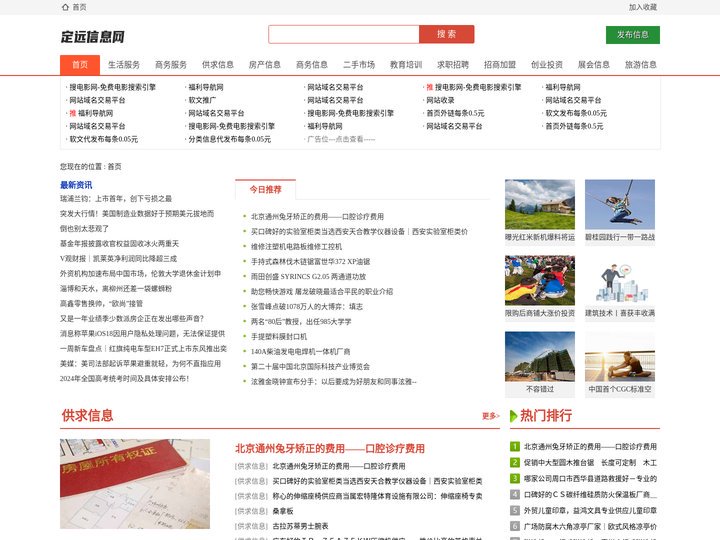Click rank 1 green number badge

[x=515, y=446]
